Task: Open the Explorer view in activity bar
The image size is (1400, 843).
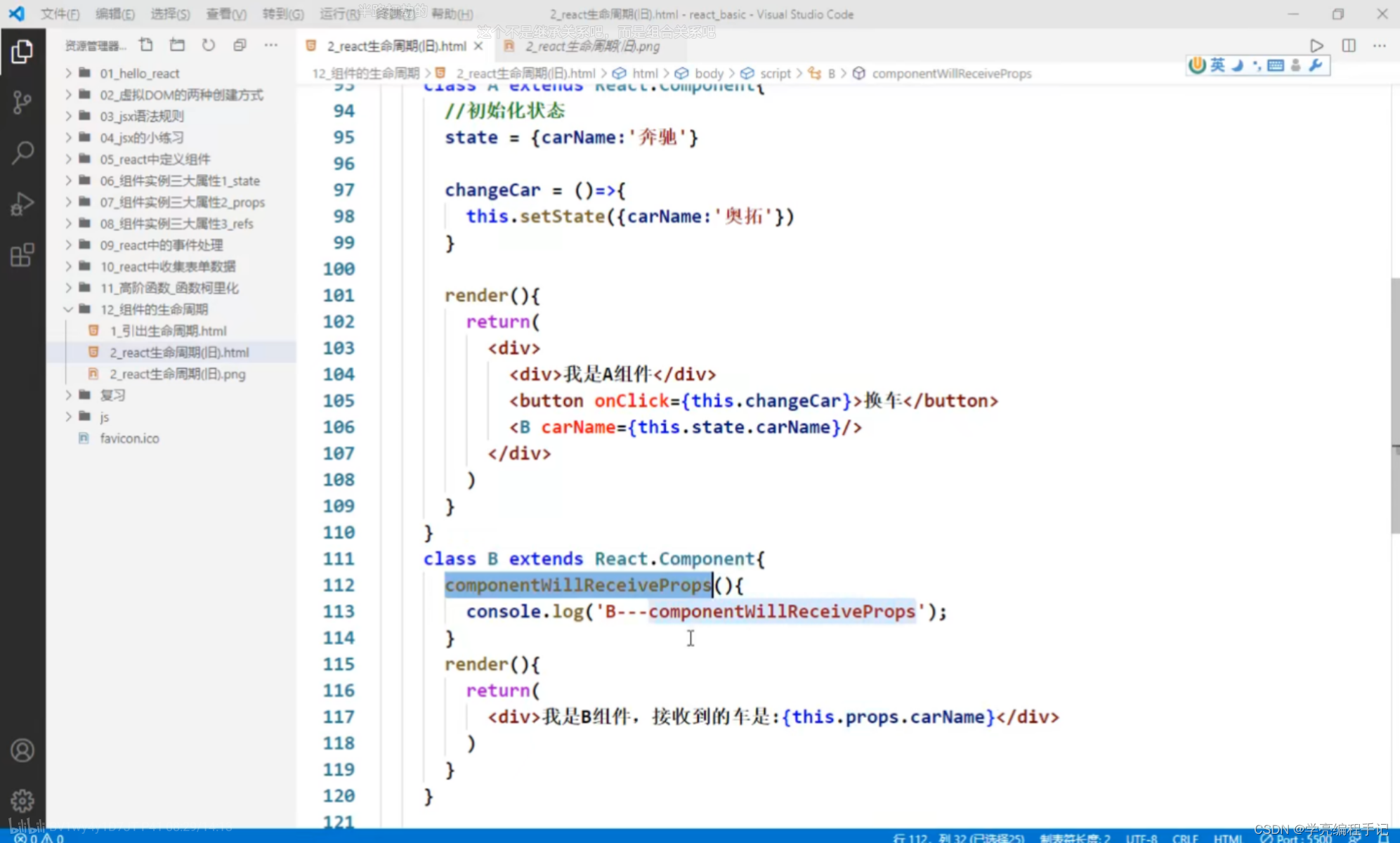Action: (22, 52)
